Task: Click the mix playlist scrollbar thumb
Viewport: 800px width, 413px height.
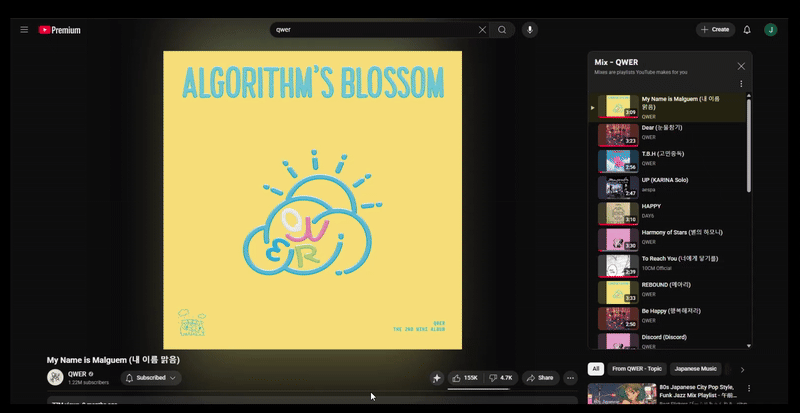Action: [748, 145]
